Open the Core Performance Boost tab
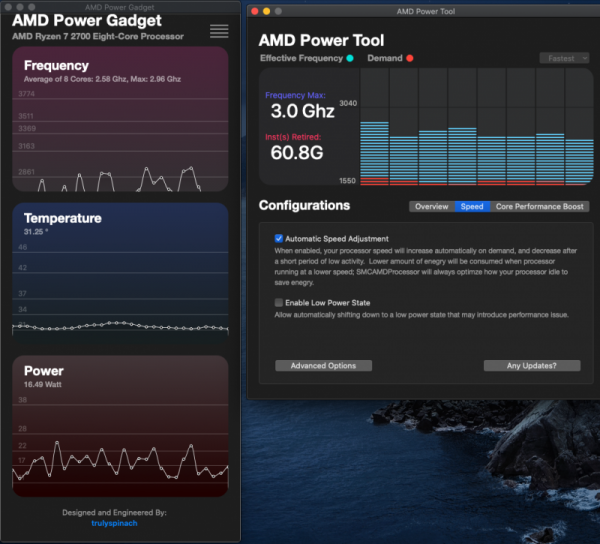600x544 pixels. coord(540,207)
